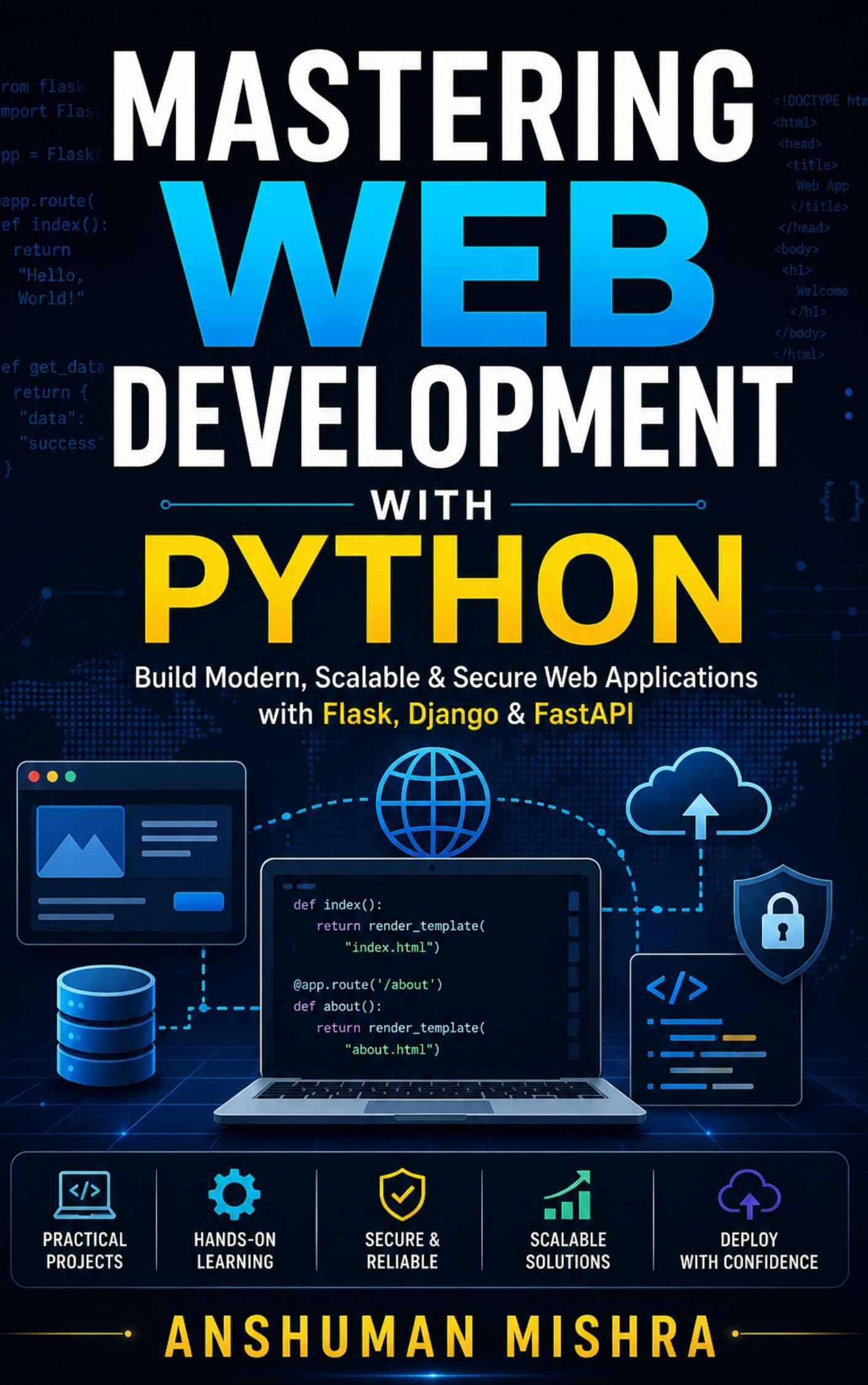This screenshot has width=868, height=1385.
Task: Select the laptop icon above Practical Projects
Action: (84, 1194)
